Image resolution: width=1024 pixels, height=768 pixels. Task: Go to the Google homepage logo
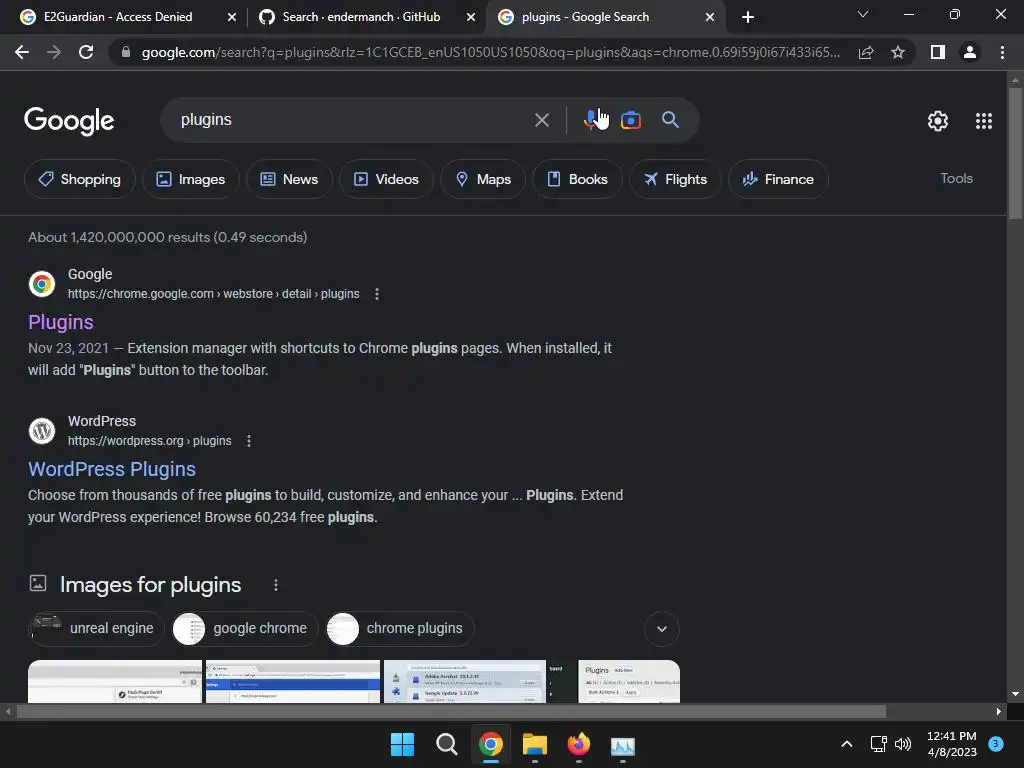[69, 121]
